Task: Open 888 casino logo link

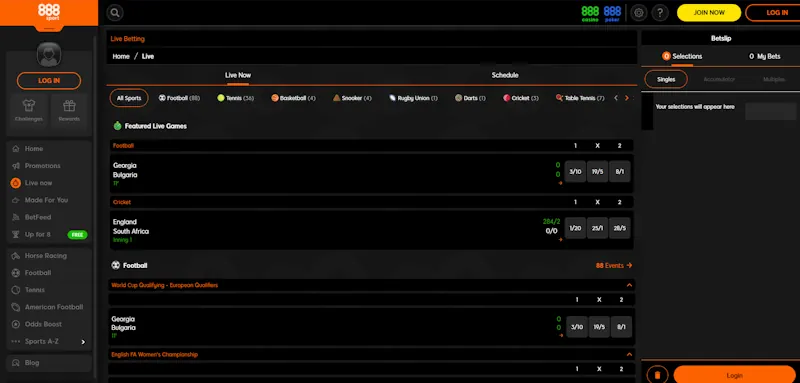Action: 590,13
